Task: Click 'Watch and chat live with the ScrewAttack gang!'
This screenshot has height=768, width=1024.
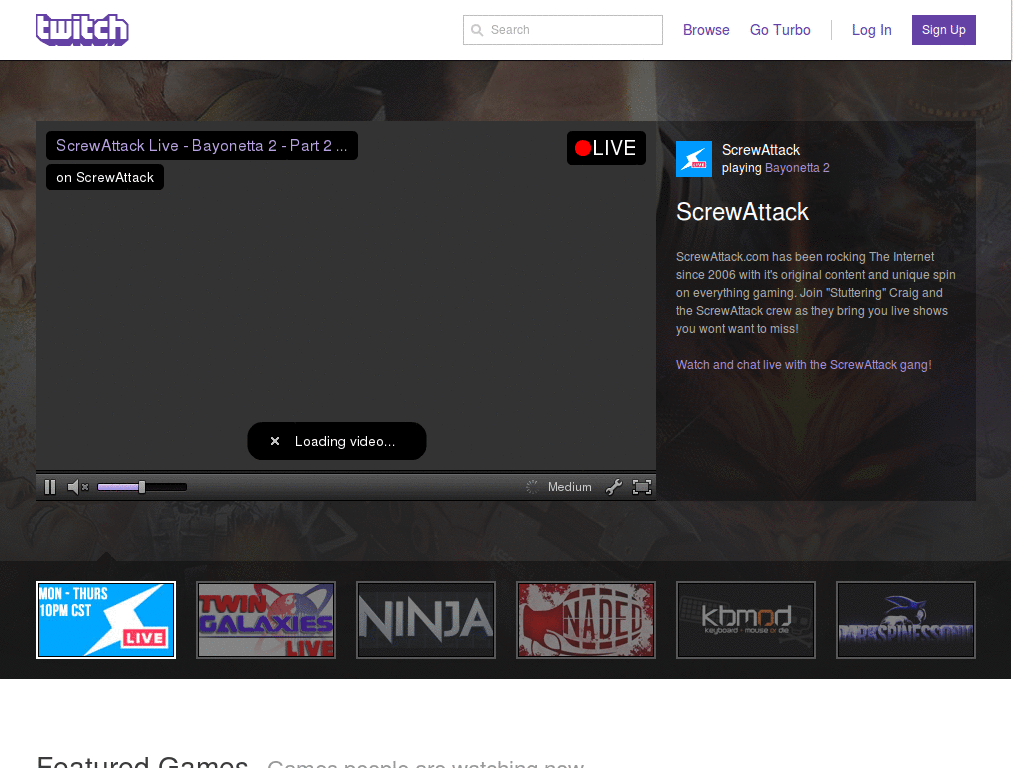Action: [x=804, y=365]
